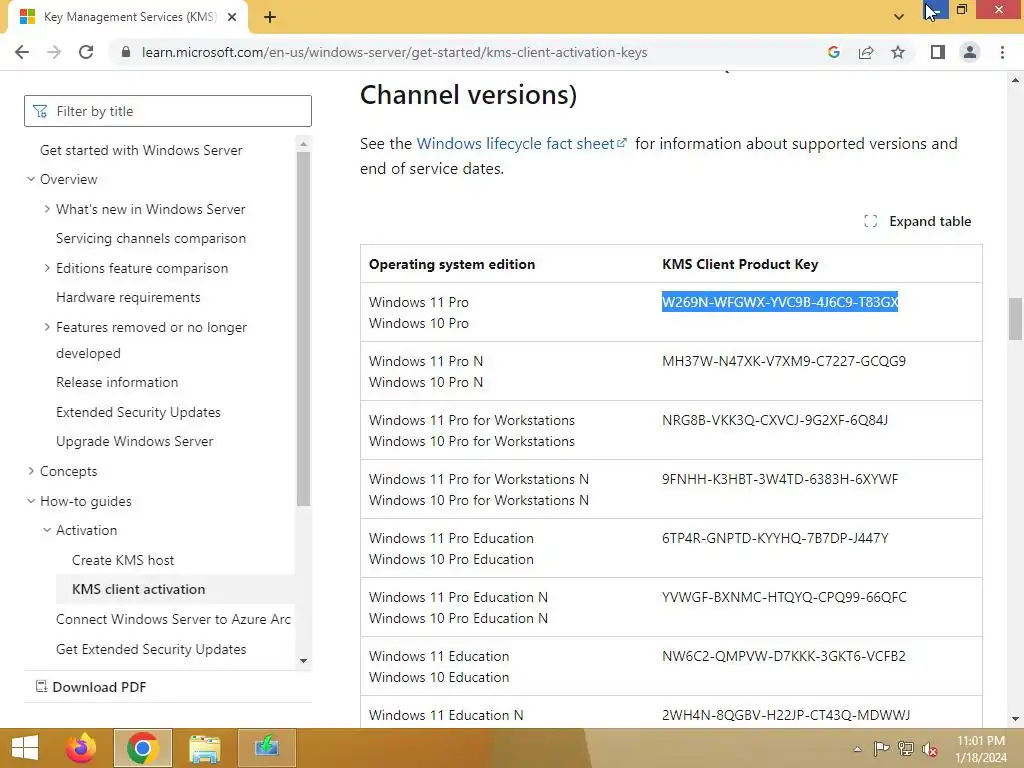Click Download PDF button

point(90,687)
